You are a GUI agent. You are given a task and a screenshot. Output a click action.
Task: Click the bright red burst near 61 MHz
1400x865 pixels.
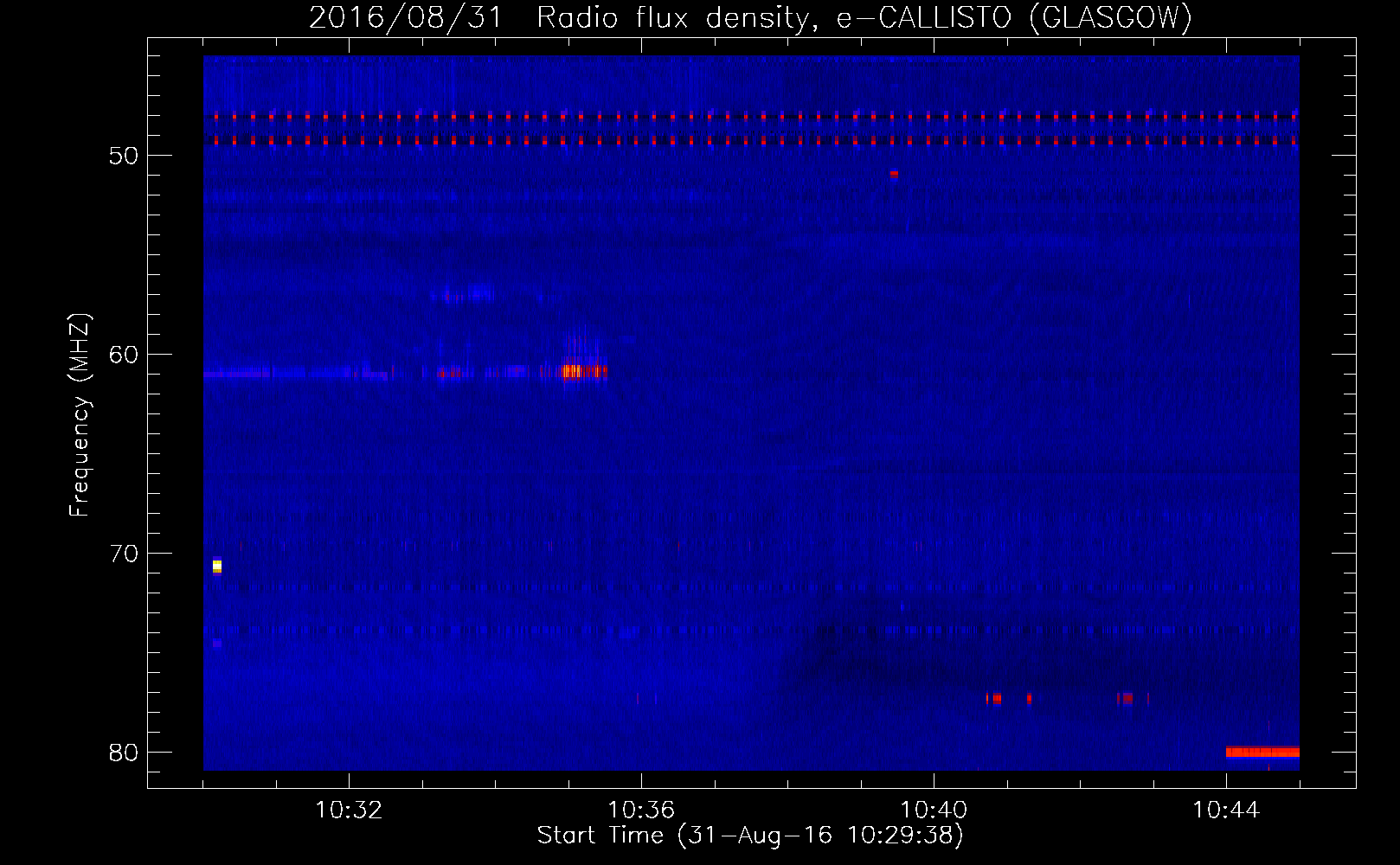pyautogui.click(x=584, y=371)
